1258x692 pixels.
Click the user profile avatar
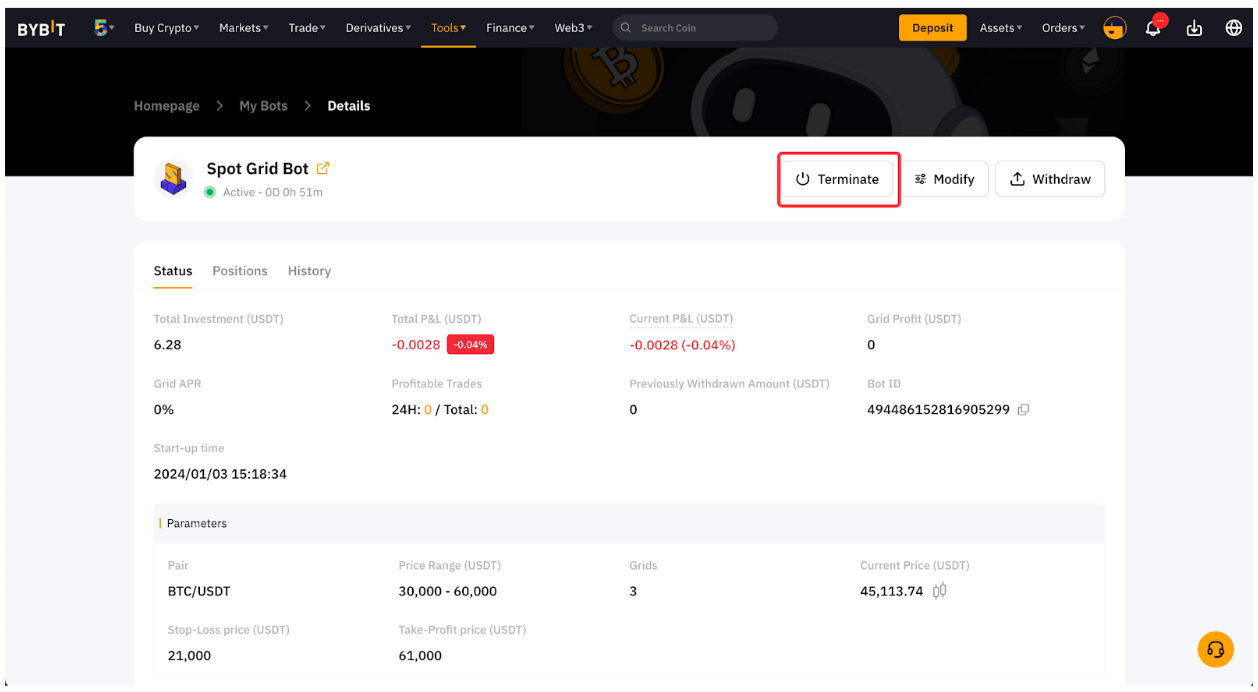point(1114,28)
